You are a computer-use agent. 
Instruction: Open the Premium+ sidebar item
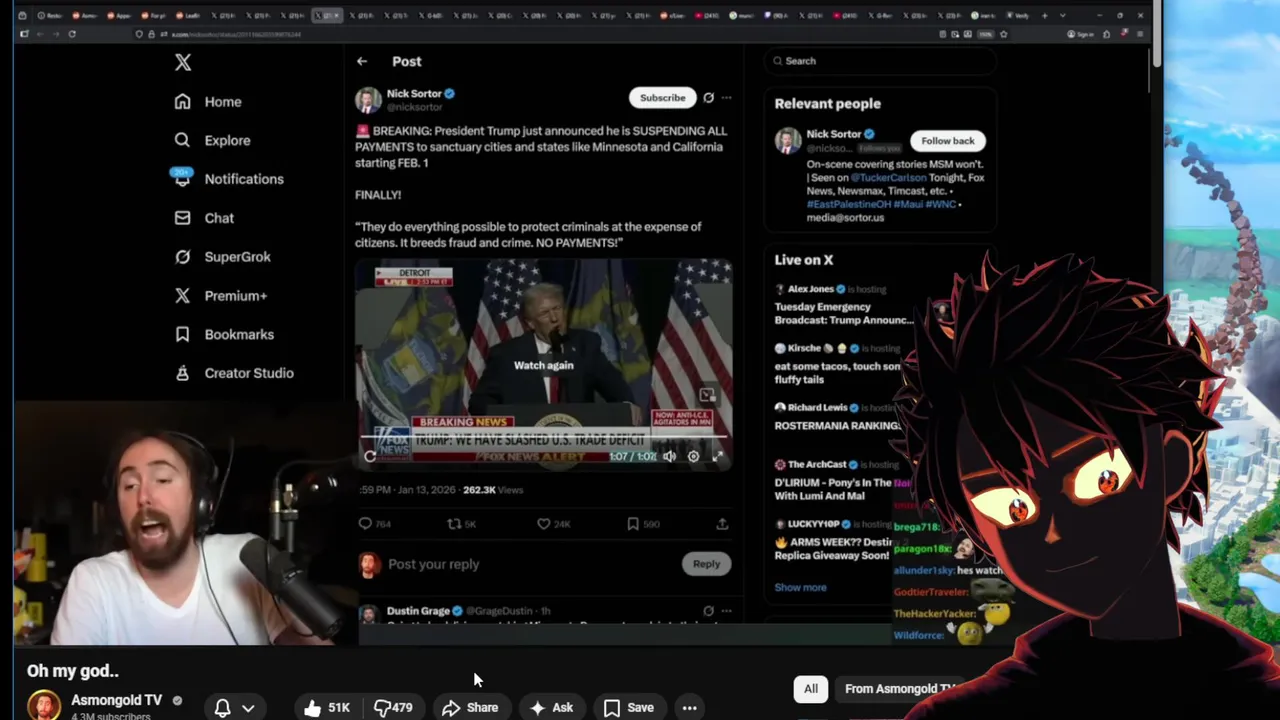click(x=220, y=296)
